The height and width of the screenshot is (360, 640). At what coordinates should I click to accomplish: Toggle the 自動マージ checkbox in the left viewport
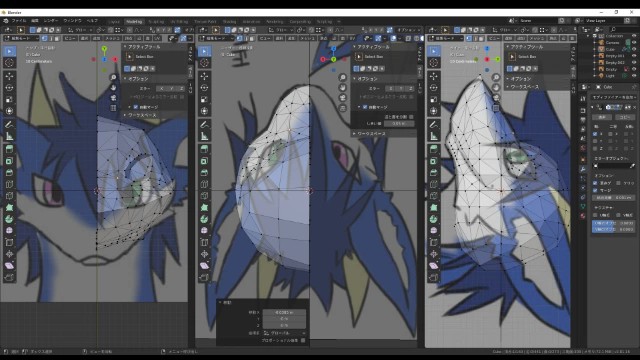point(136,107)
